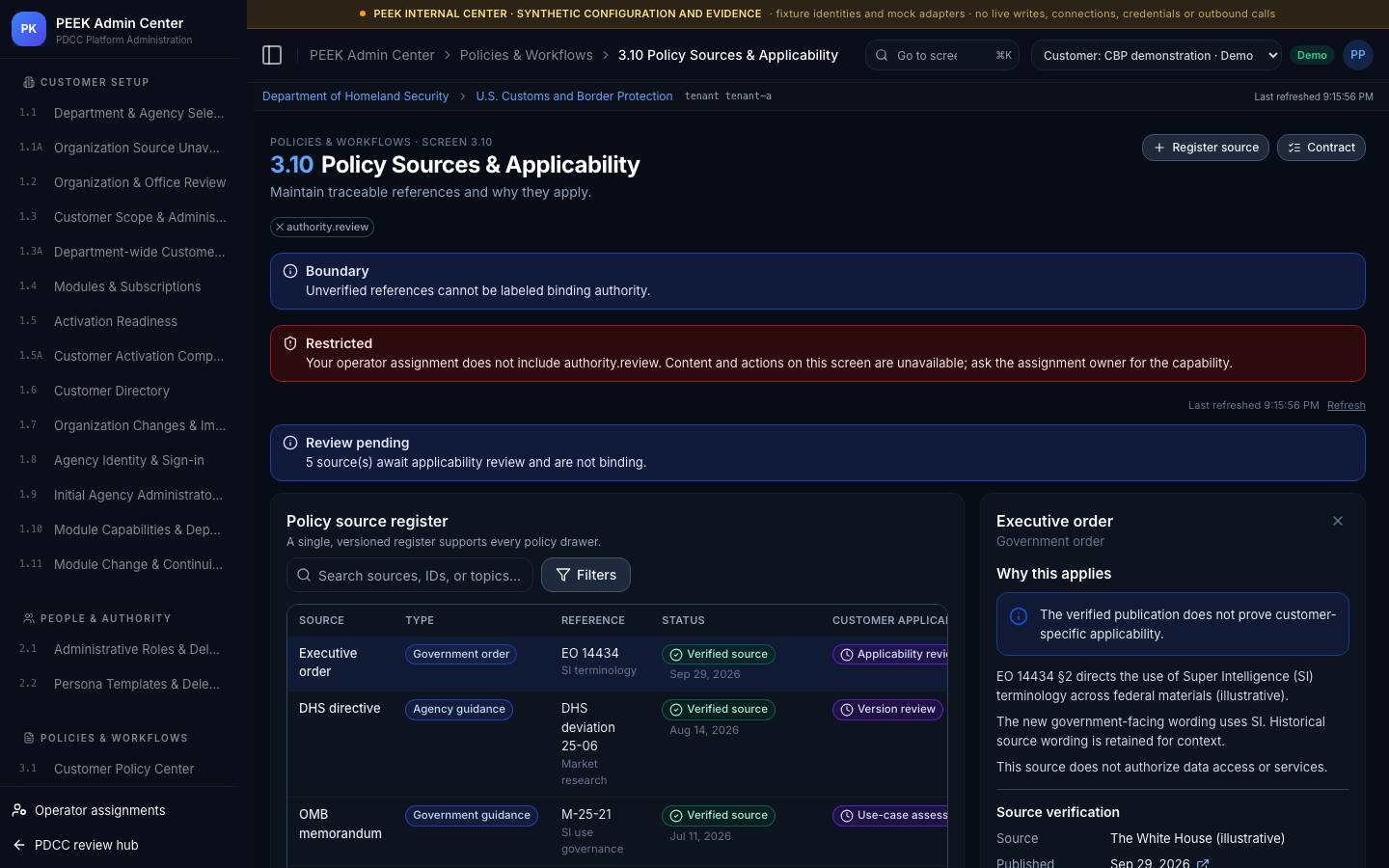The image size is (1389, 868).
Task: Open the Filters button in source register
Action: (x=586, y=575)
